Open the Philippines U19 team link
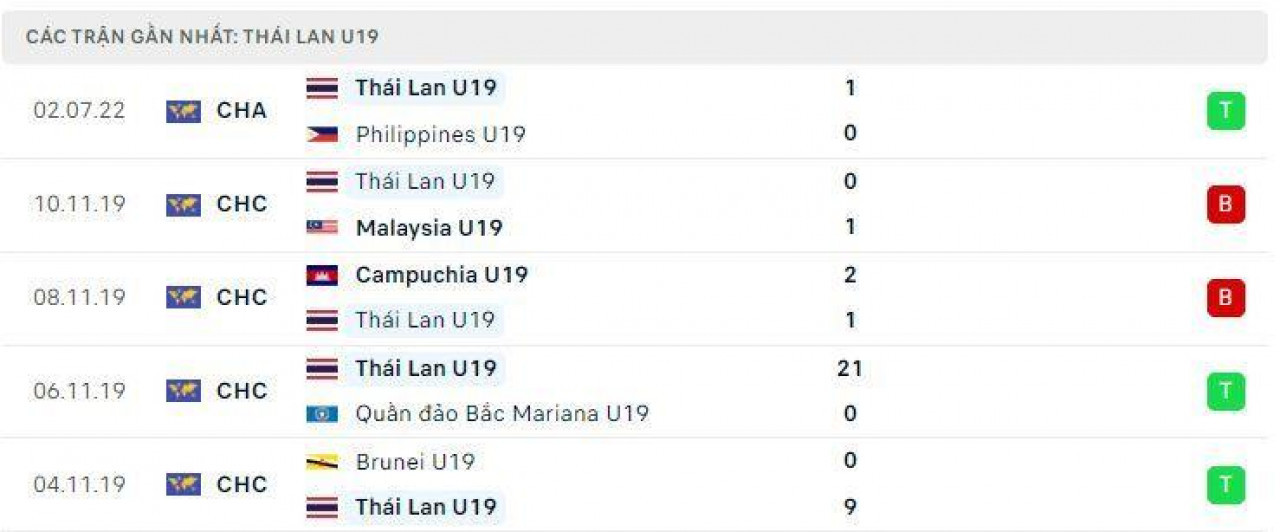 pos(440,134)
